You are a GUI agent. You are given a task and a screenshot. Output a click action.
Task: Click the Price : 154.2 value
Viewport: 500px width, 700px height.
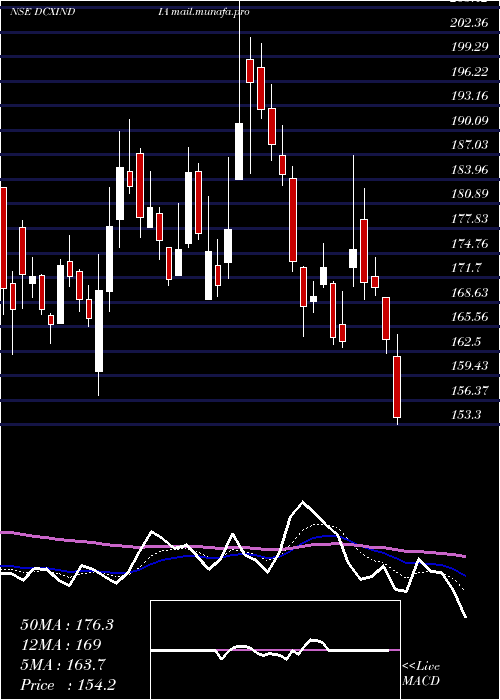coord(68,685)
